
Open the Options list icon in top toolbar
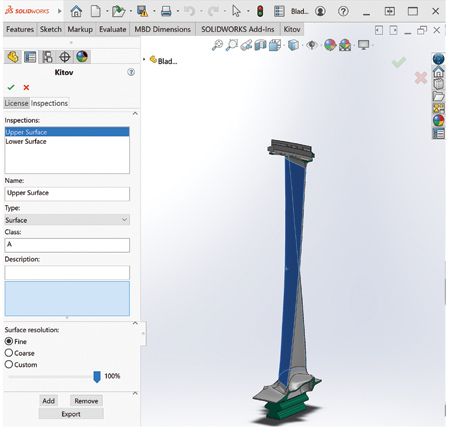tap(279, 11)
